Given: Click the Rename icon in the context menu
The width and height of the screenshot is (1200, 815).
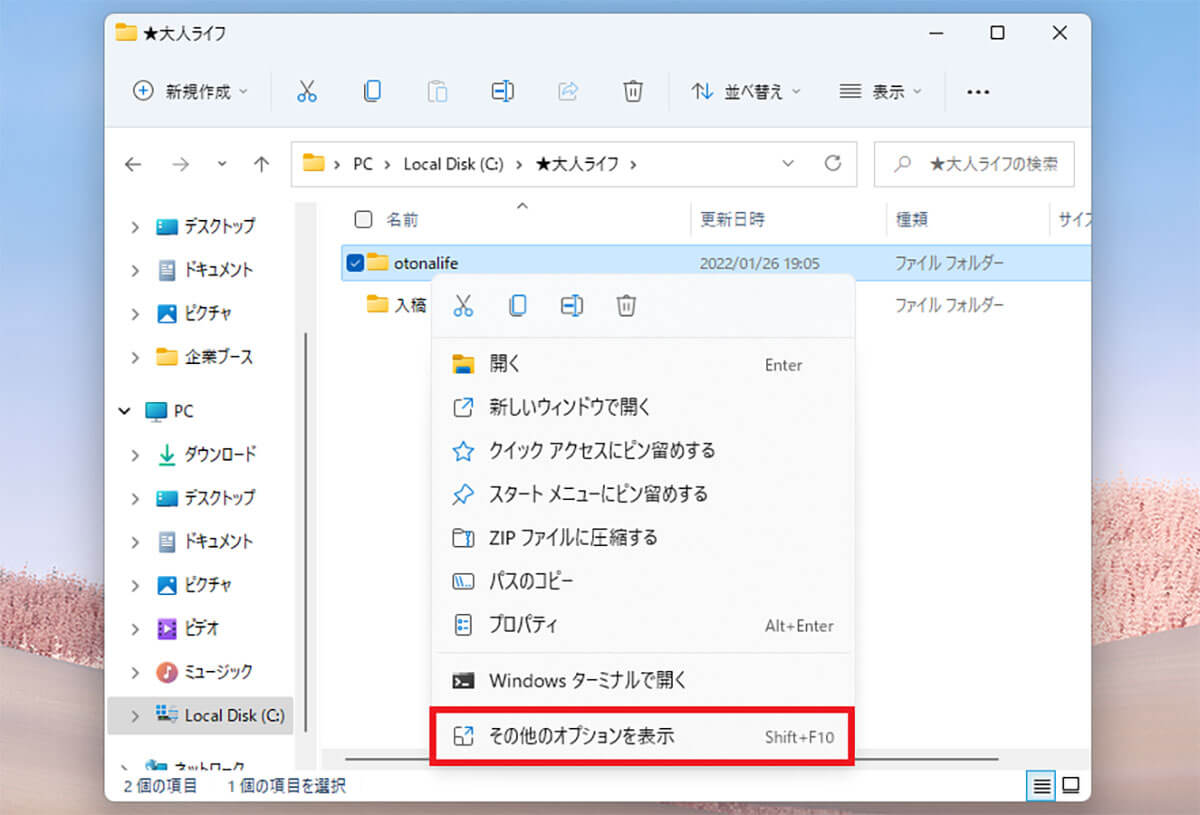Looking at the screenshot, I should pyautogui.click(x=572, y=306).
